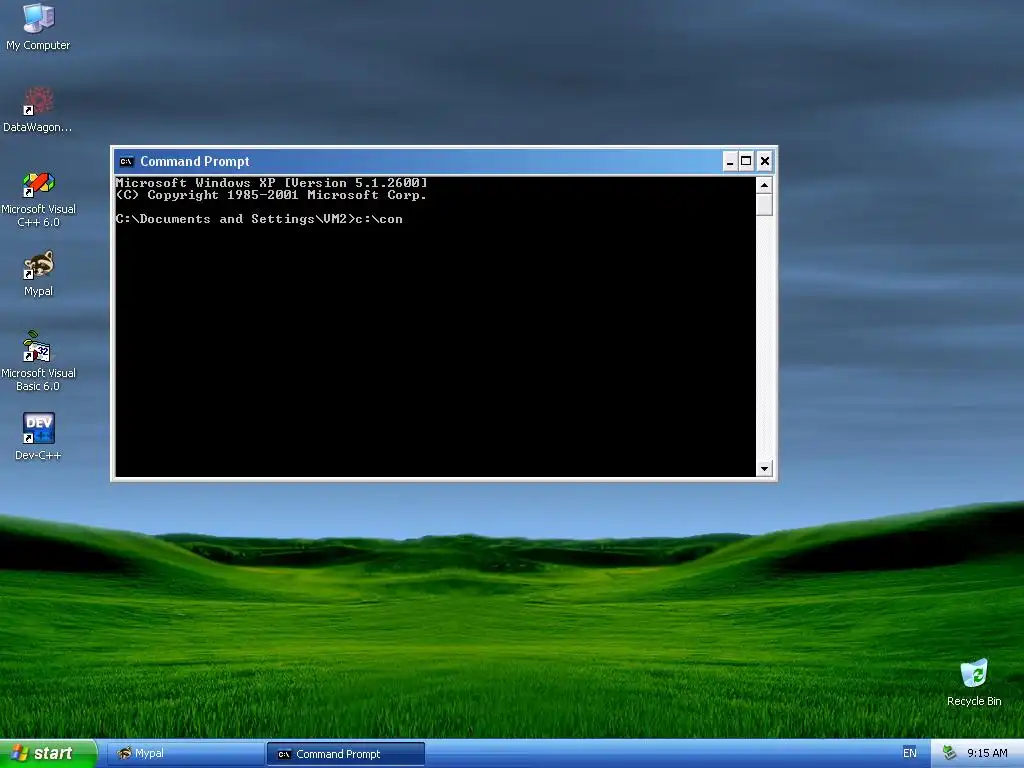This screenshot has height=768, width=1024.
Task: Select the Mypal raccoon desktop icon
Action: pyautogui.click(x=38, y=273)
